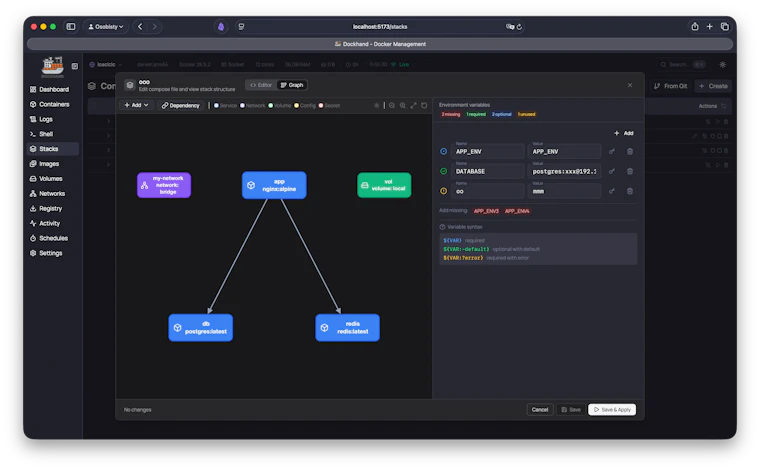
Task: Open the browser share menu
Action: click(x=695, y=27)
